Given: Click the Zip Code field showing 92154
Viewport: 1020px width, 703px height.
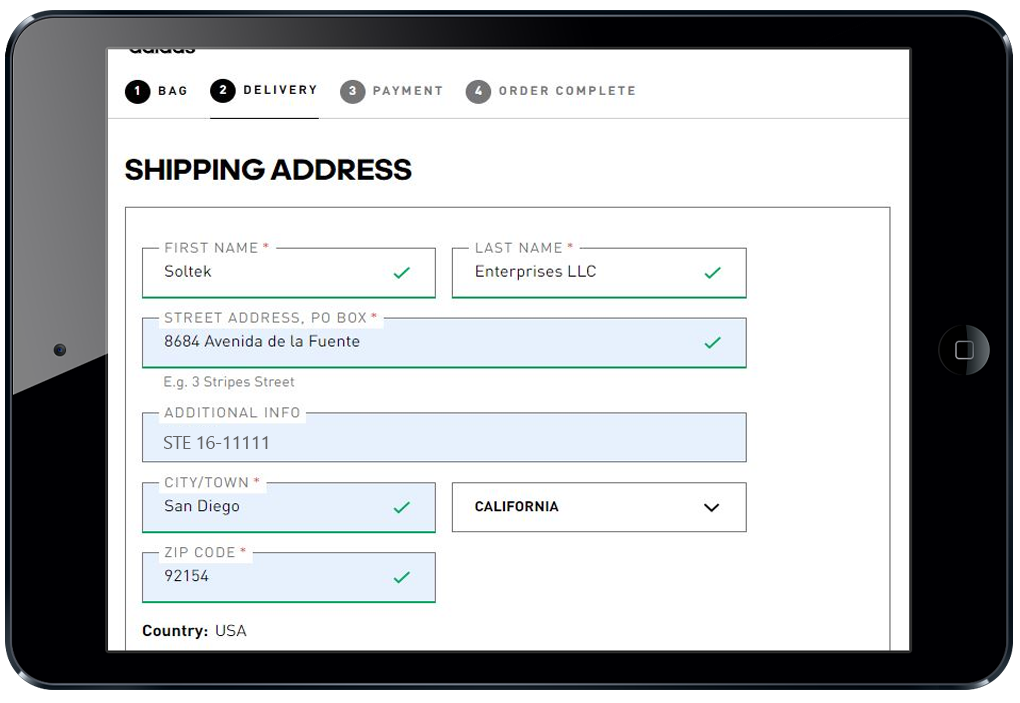Looking at the screenshot, I should (270, 577).
